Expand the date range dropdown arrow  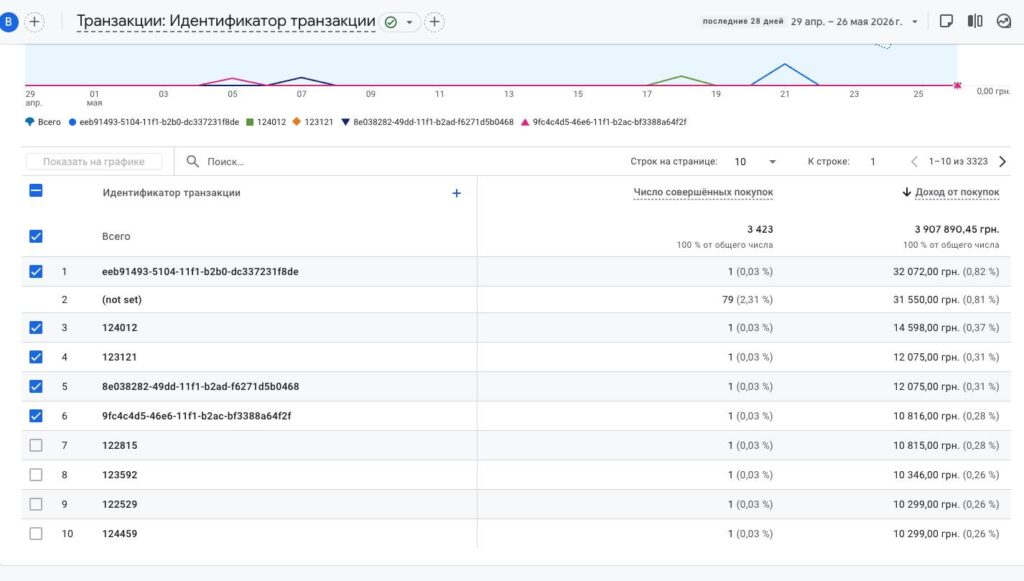(x=915, y=22)
